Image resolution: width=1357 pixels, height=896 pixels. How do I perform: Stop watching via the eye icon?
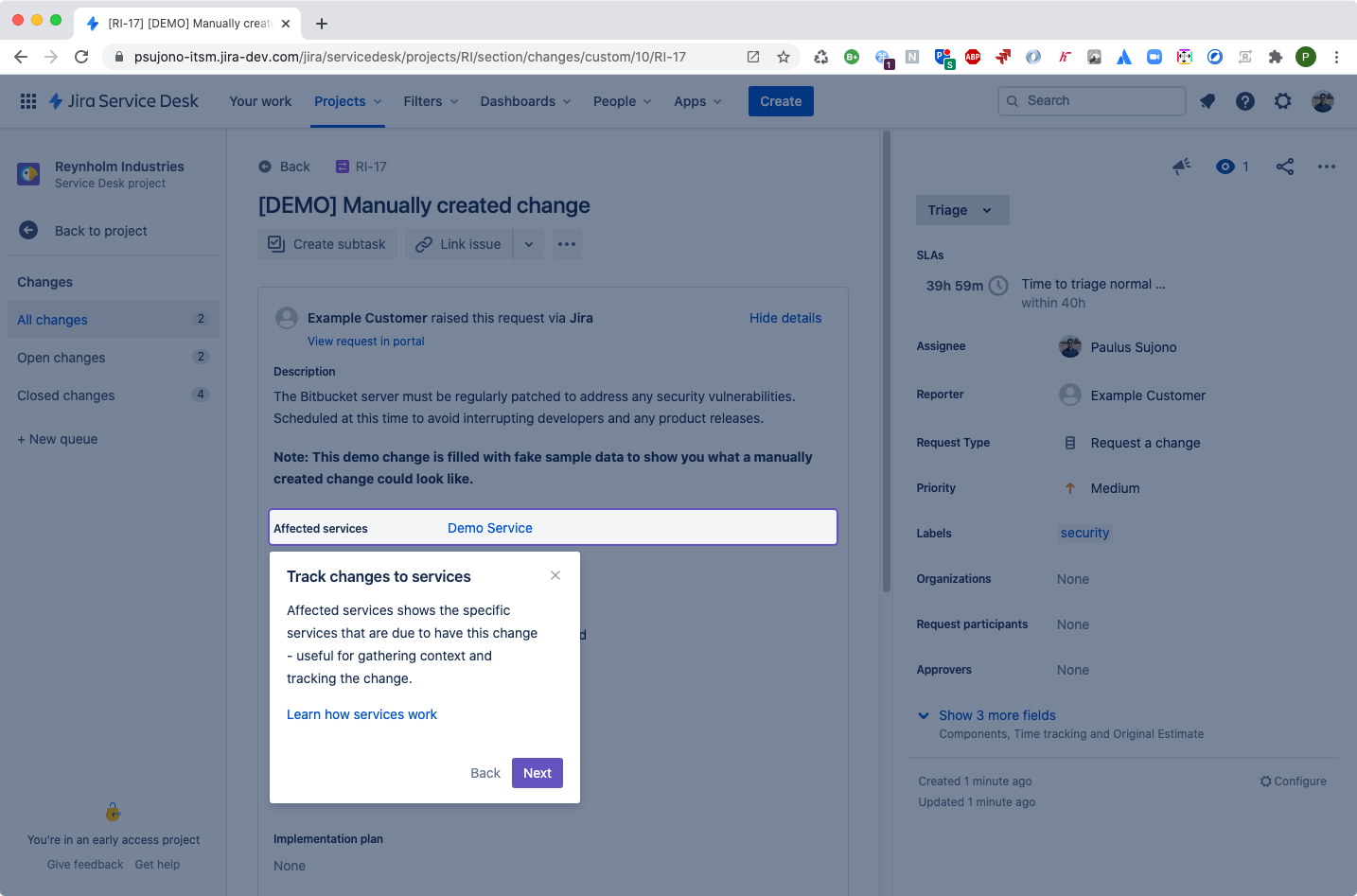pos(1225,166)
